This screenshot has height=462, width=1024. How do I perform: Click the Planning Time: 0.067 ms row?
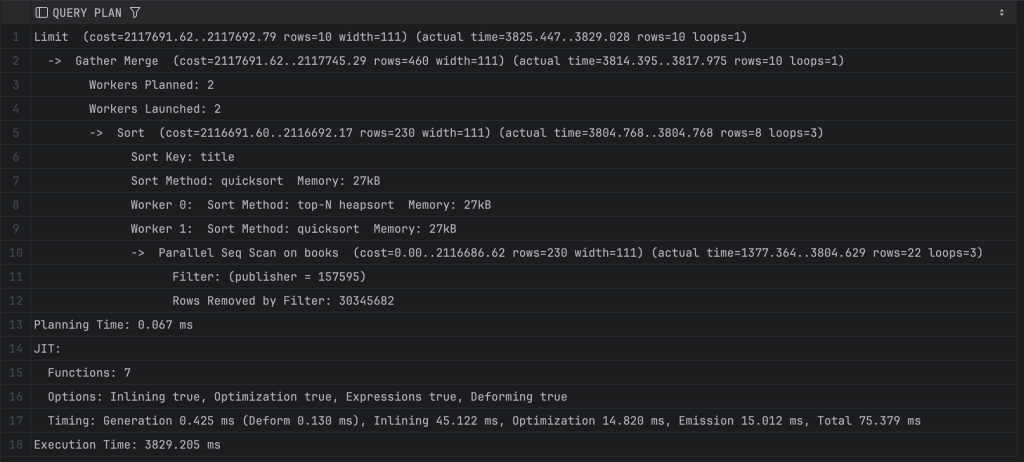click(x=113, y=325)
